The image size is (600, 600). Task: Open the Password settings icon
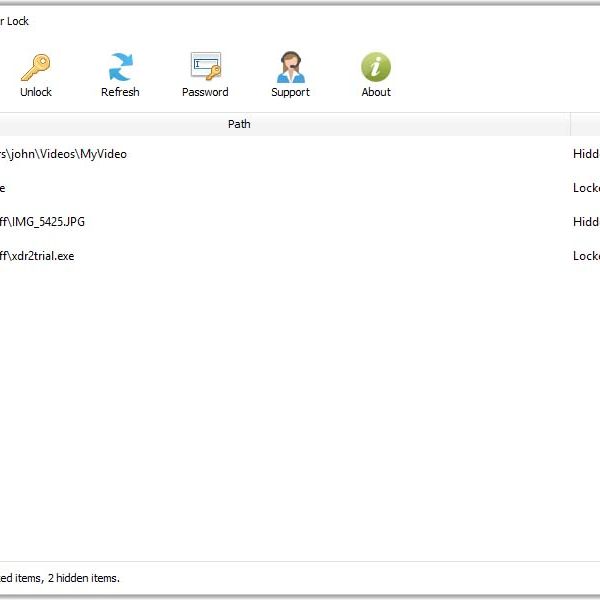[x=206, y=66]
